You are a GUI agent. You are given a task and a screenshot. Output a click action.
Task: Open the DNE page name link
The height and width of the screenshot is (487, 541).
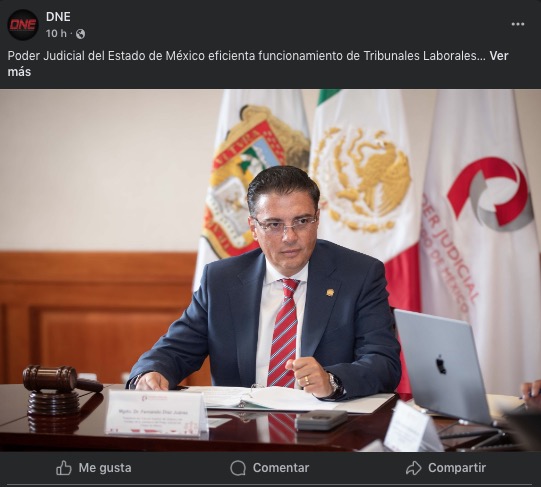click(58, 17)
